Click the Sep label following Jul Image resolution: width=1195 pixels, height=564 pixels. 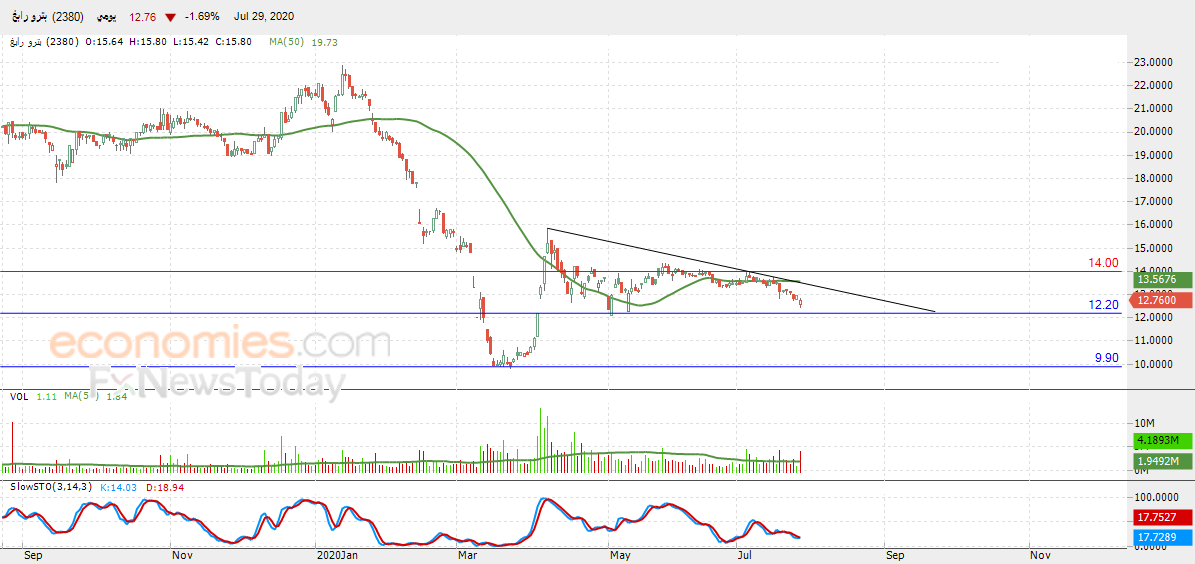(895, 555)
